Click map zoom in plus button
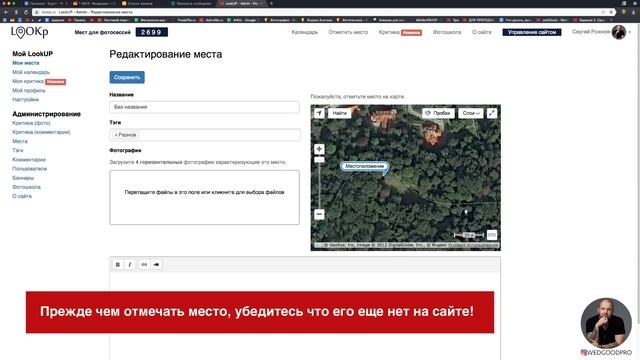 pos(319,149)
